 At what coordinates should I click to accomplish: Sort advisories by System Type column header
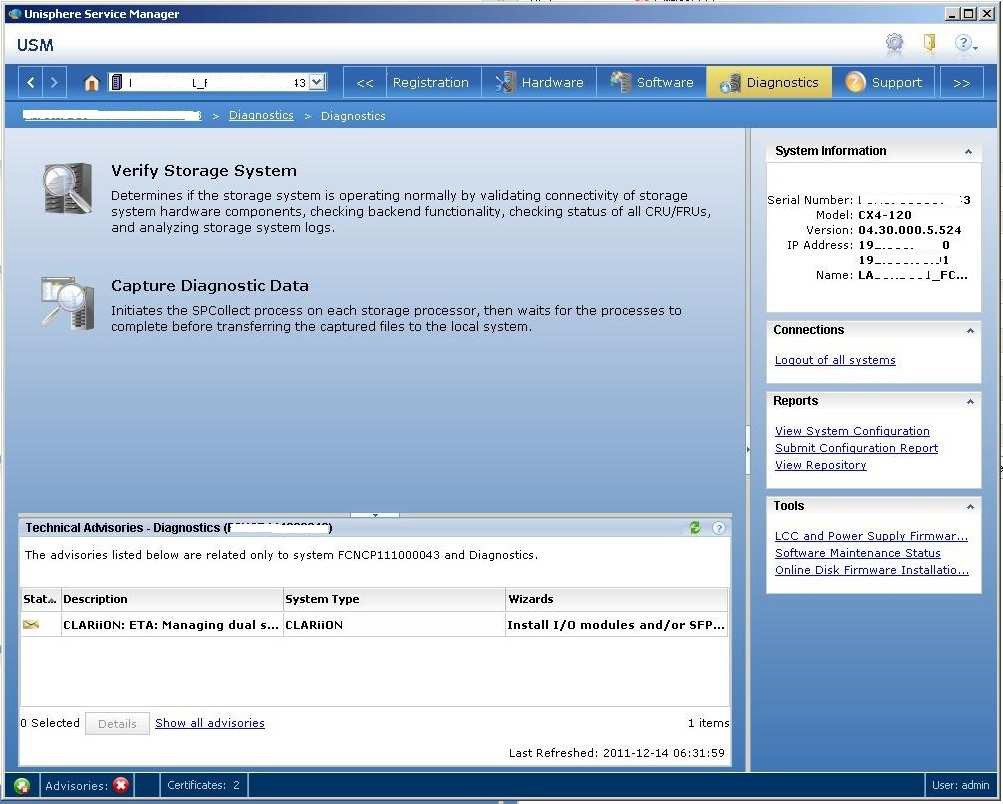(394, 599)
